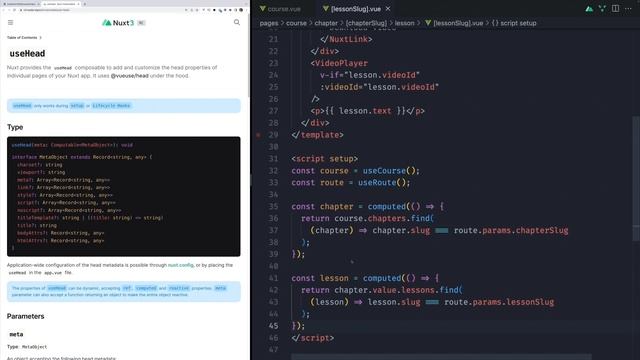Click the '</template>' closing tag

tap(318, 135)
